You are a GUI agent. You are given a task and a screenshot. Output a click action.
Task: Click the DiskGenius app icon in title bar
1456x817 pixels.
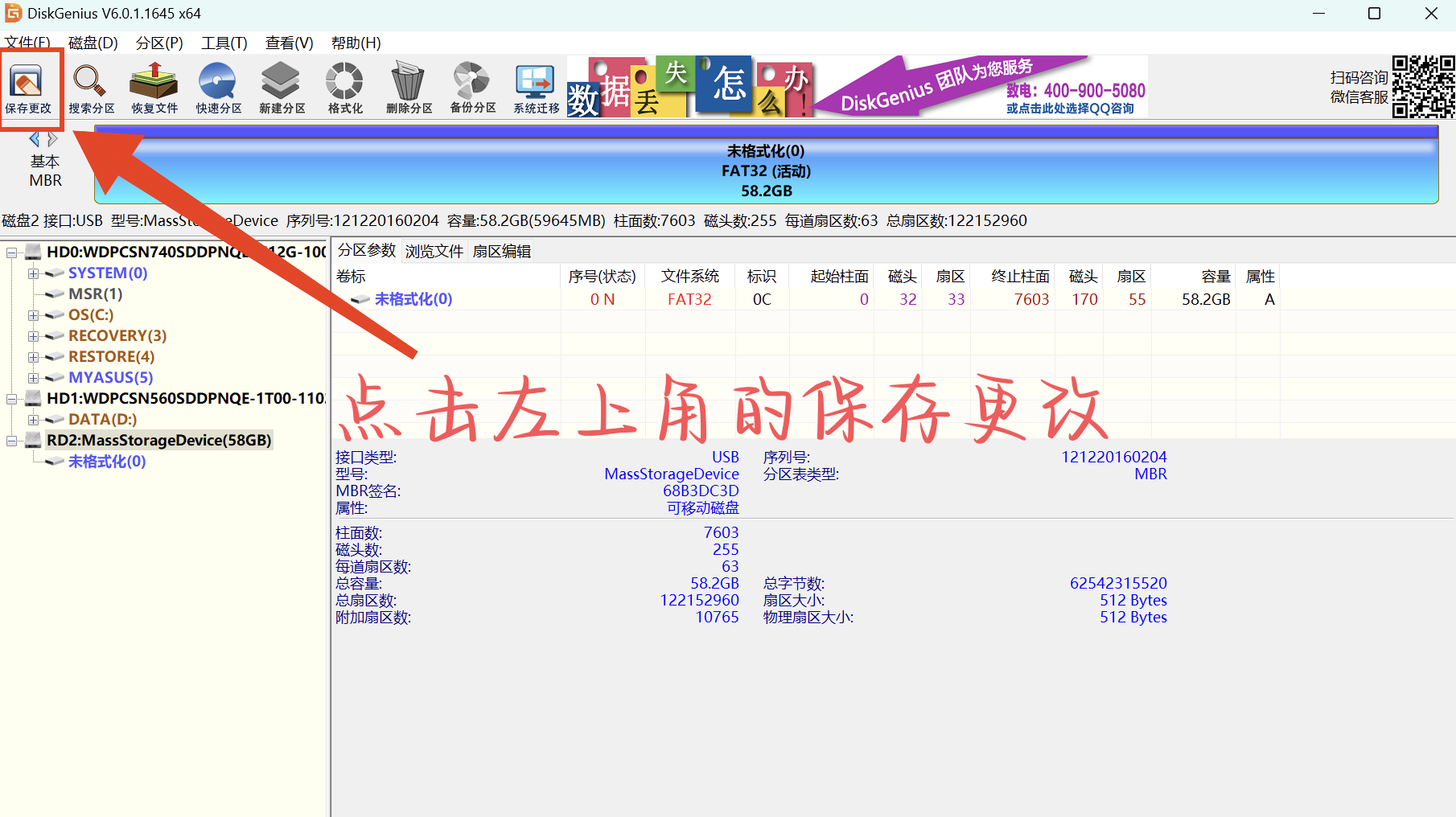[13, 13]
